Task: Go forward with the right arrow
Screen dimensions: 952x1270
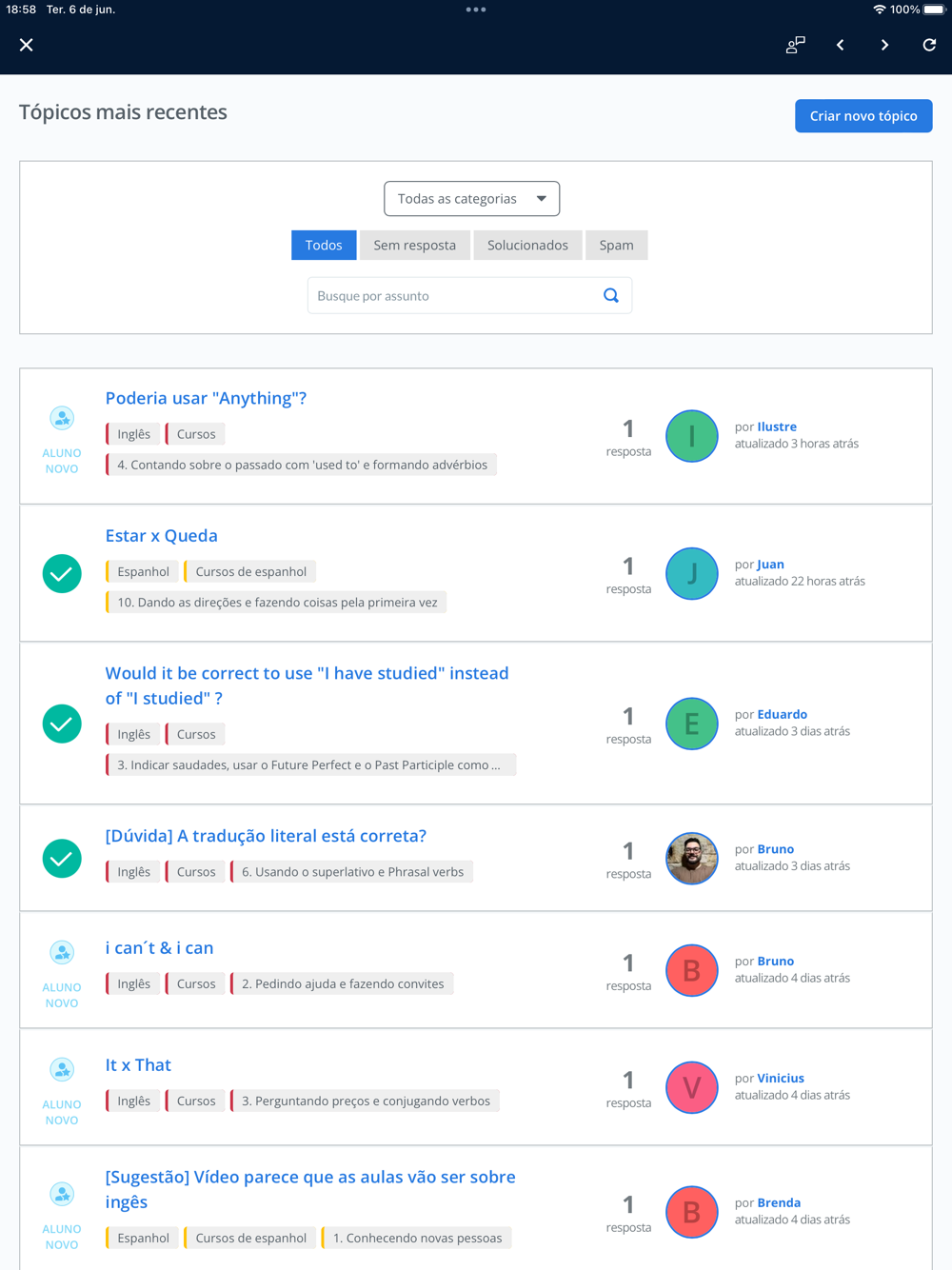Action: (x=884, y=45)
